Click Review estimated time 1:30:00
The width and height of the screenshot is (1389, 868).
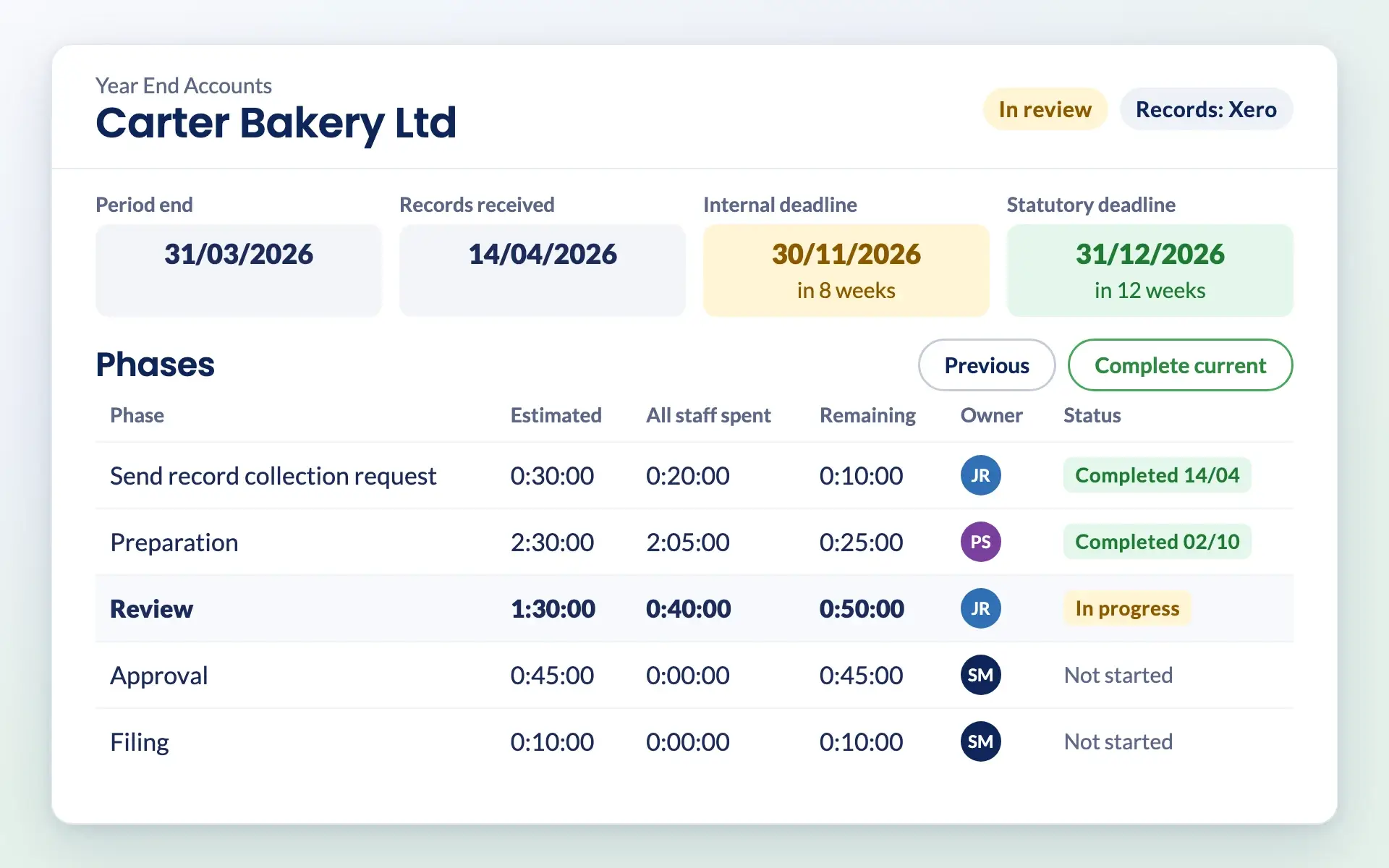pos(553,609)
